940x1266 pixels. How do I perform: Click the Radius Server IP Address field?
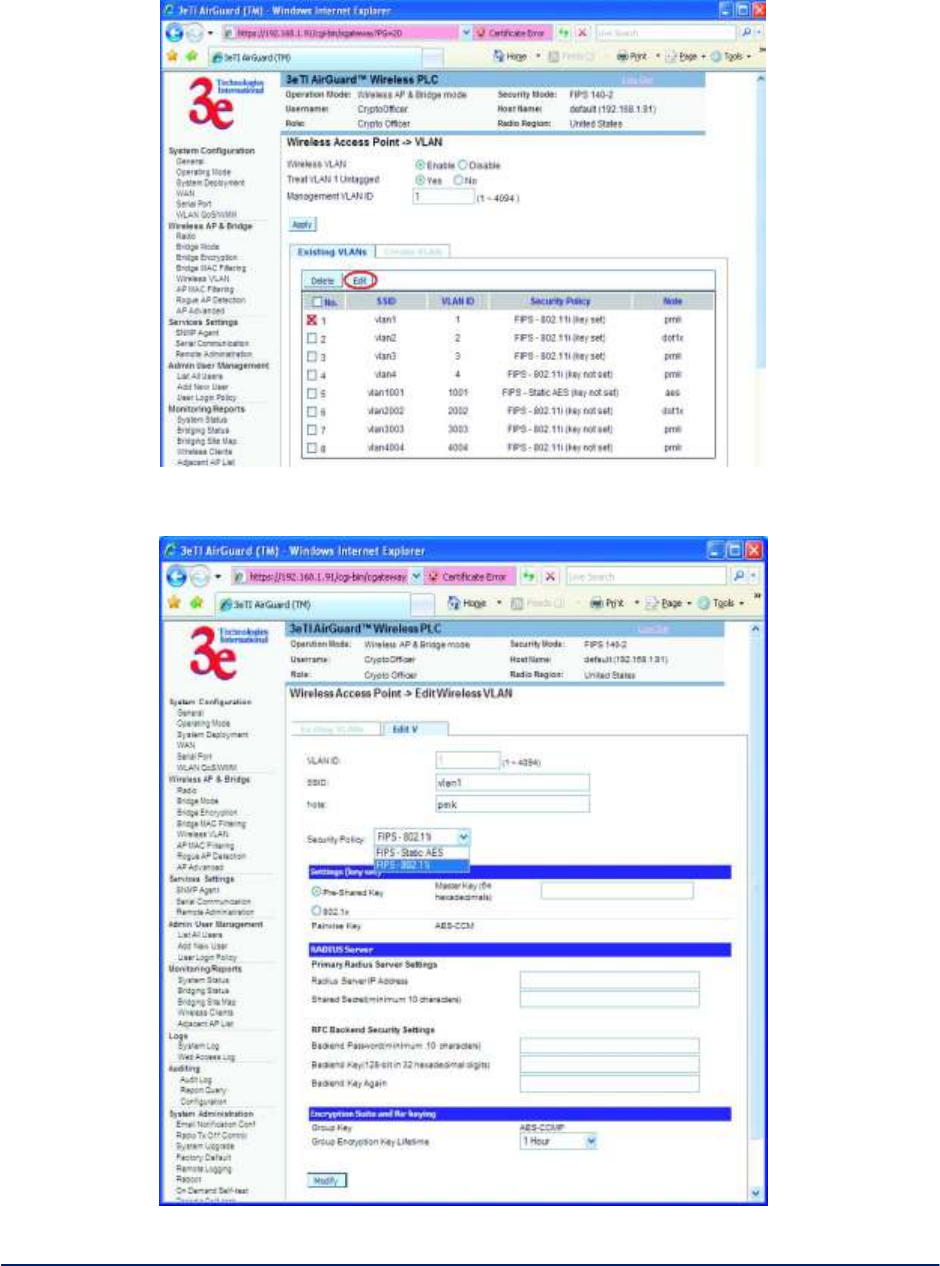610,980
